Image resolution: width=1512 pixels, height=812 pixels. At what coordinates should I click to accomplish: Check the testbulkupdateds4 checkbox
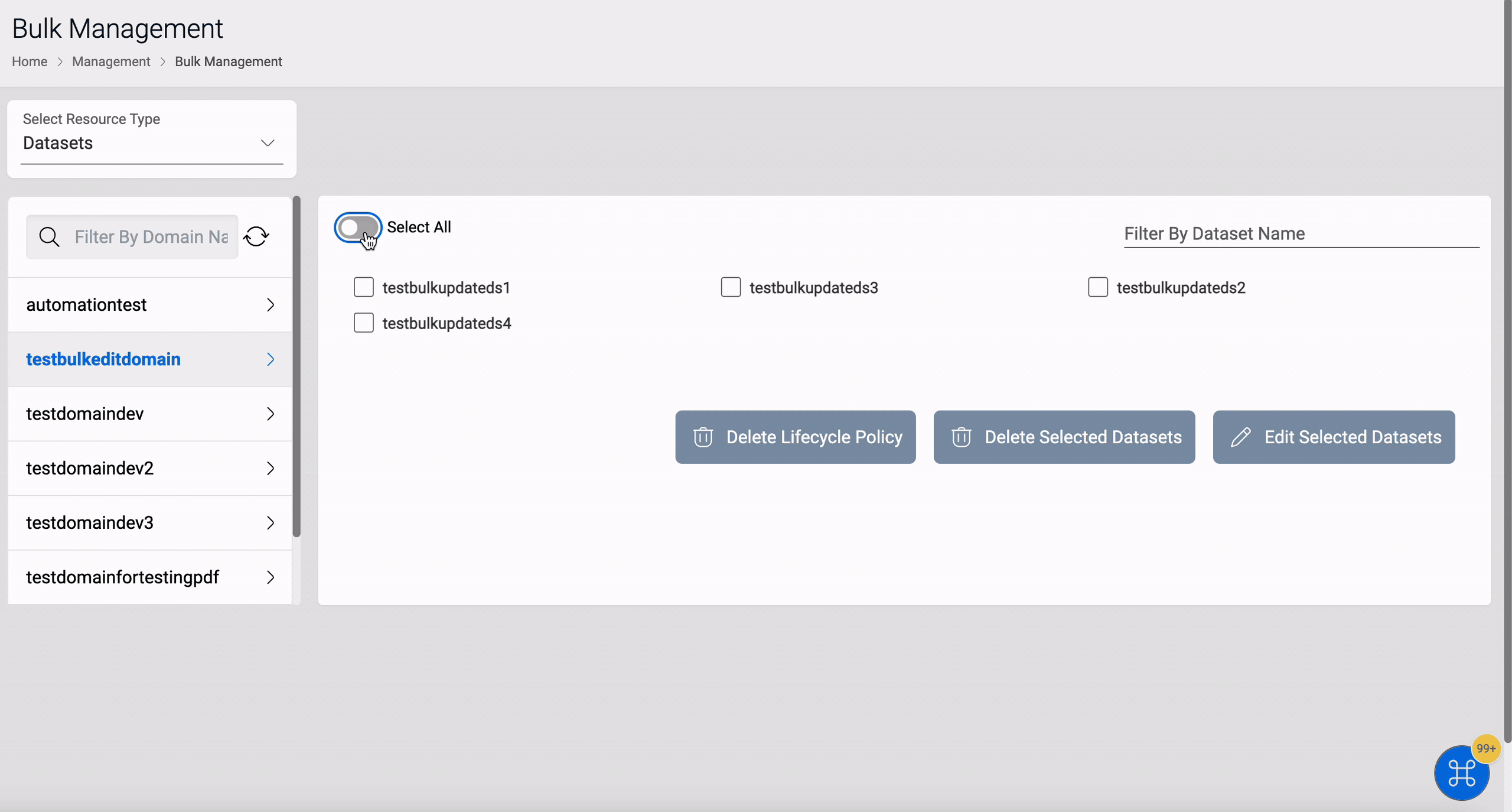[364, 323]
